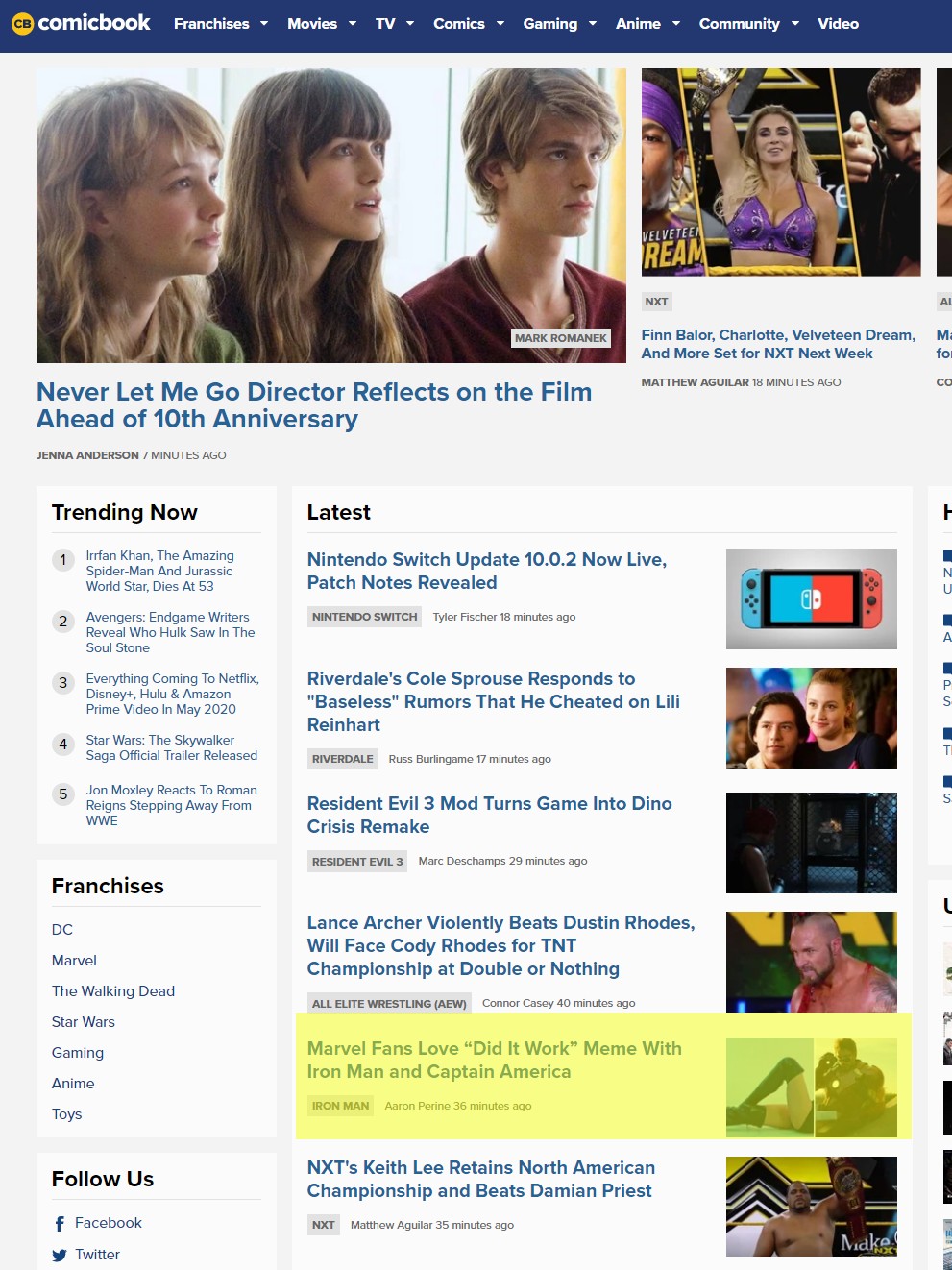
Task: Click the Nintendo Switch console thumbnail
Action: pos(812,598)
